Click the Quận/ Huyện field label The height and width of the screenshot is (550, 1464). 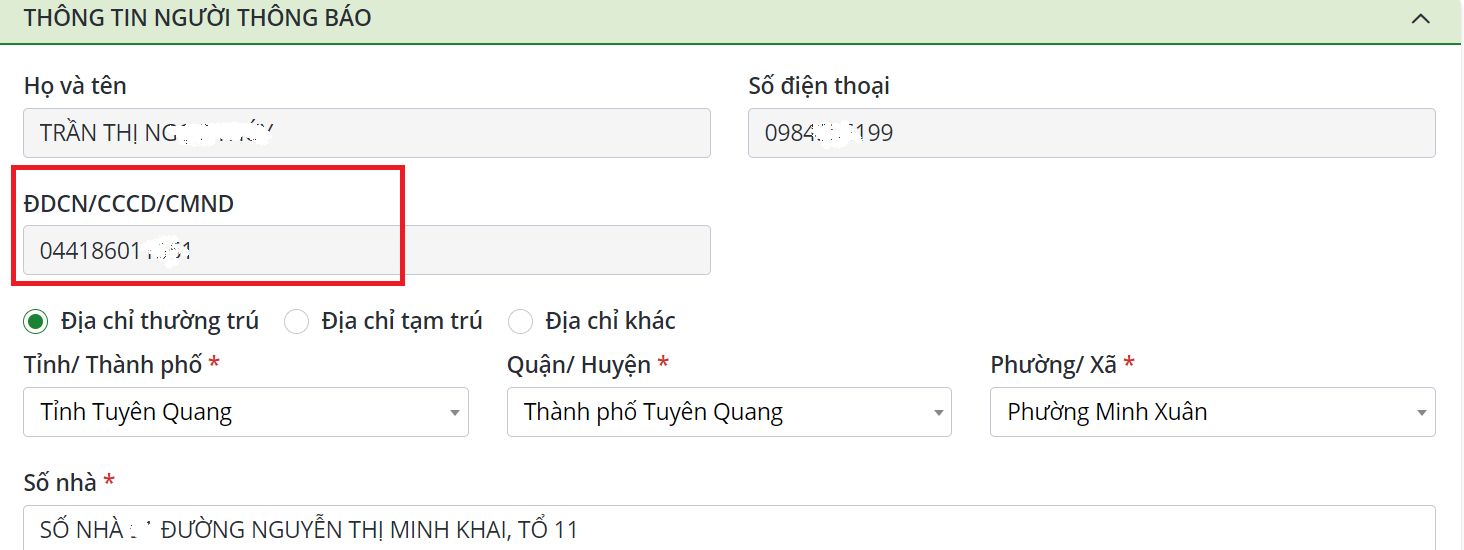coord(579,365)
